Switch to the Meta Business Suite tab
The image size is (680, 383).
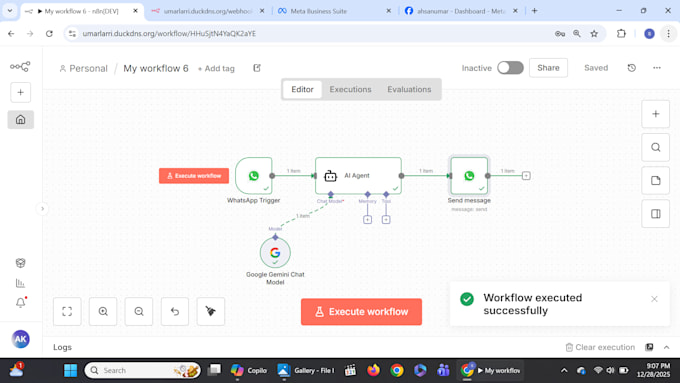coord(334,11)
